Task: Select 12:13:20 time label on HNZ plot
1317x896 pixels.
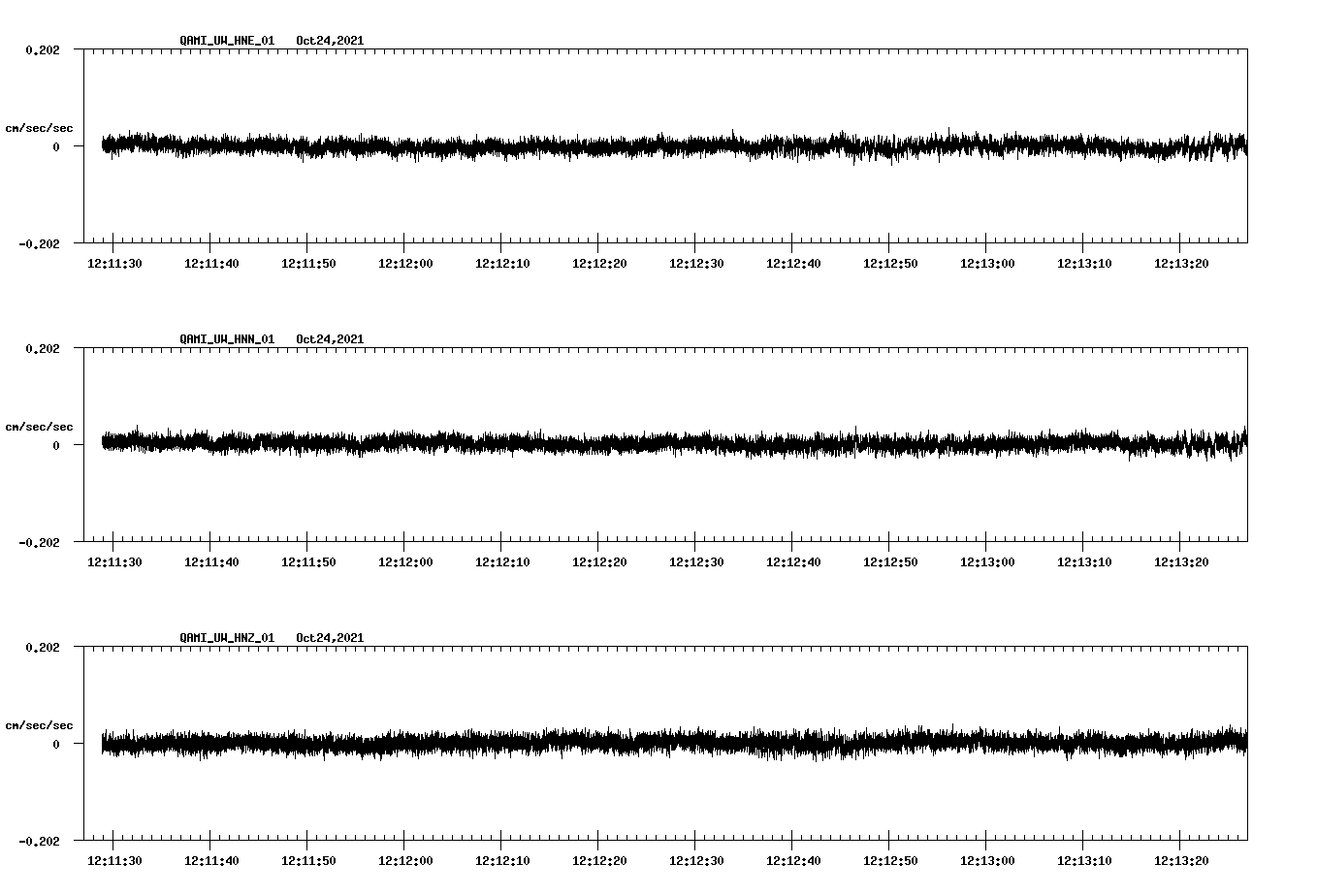Action: (1181, 861)
